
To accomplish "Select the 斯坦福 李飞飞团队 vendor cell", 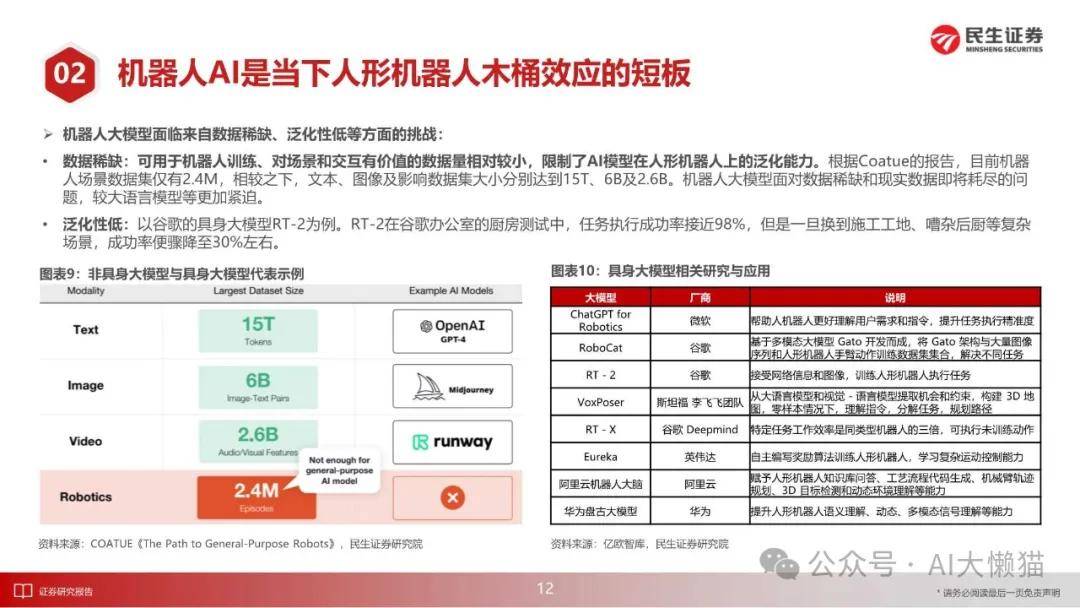I will pyautogui.click(x=700, y=402).
